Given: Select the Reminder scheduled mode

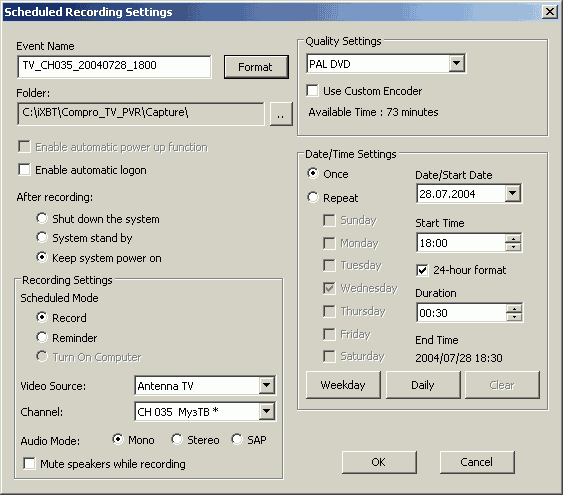Looking at the screenshot, I should click(42, 337).
